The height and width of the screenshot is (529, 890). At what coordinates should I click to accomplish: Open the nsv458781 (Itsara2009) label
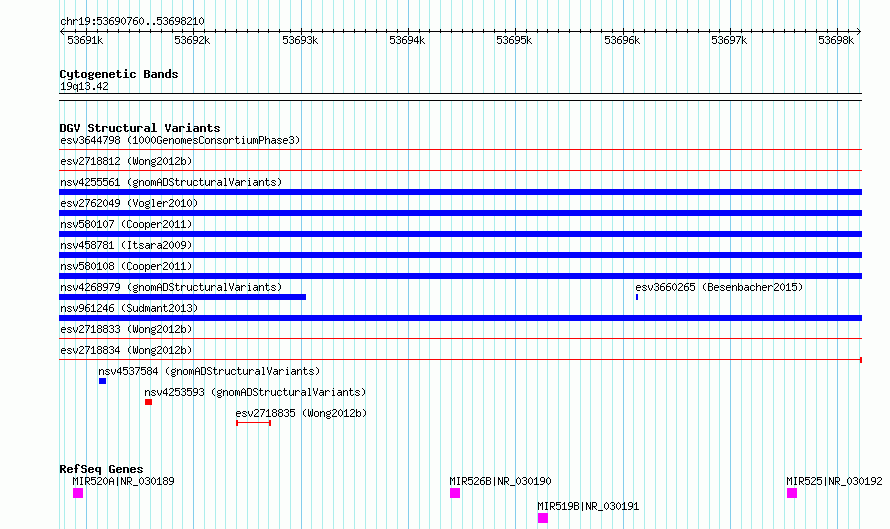pyautogui.click(x=126, y=245)
